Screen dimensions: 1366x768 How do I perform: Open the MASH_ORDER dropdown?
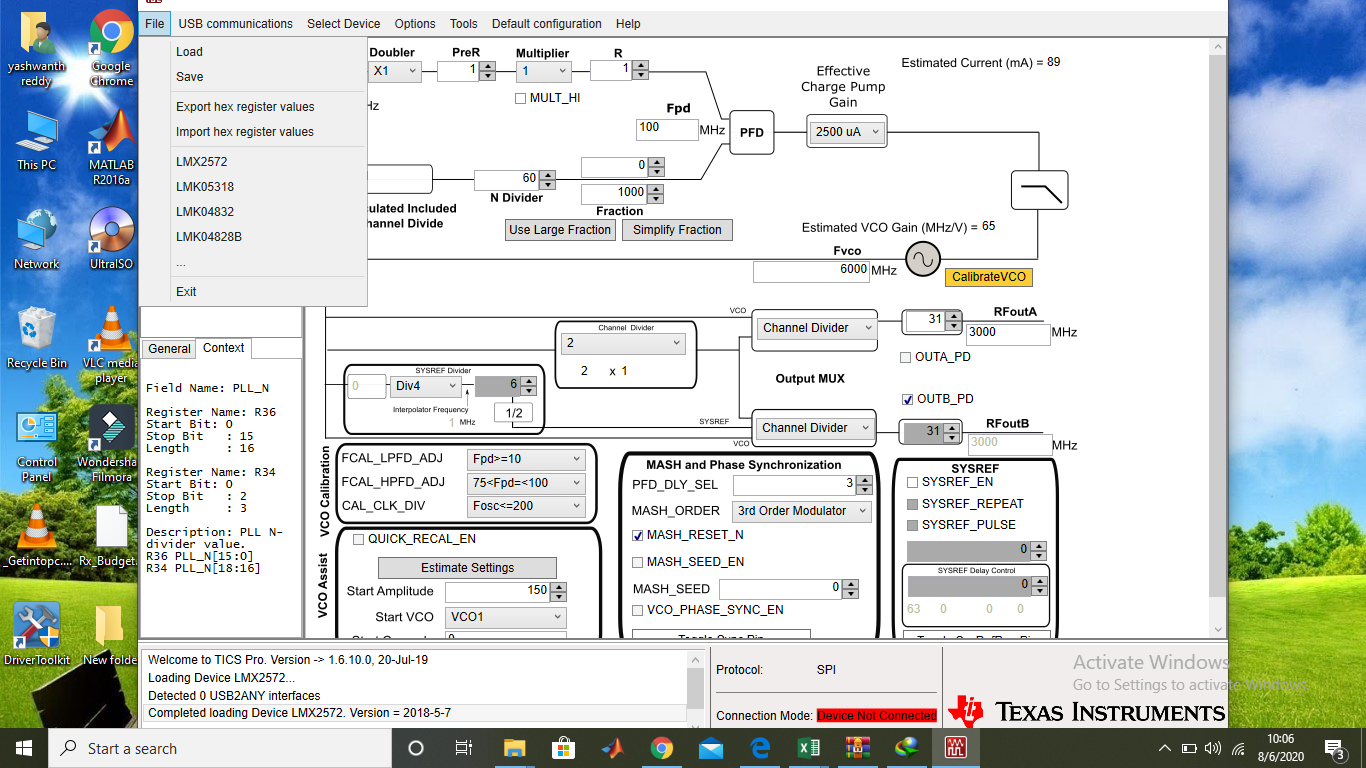(802, 511)
